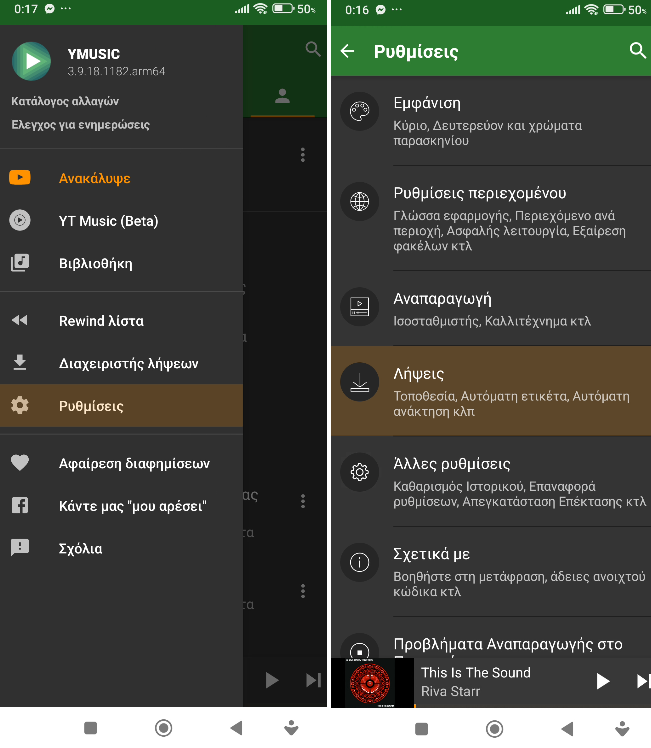
Task: Switch to the account profile tab
Action: point(282,96)
